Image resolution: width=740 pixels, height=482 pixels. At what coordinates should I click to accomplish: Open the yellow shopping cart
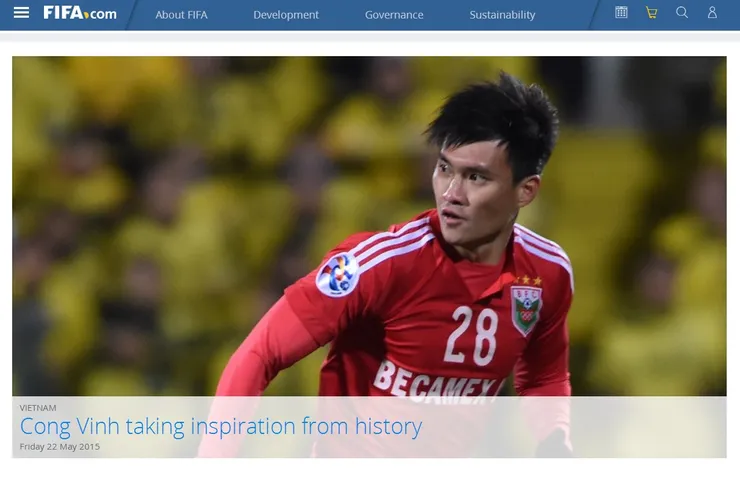[x=651, y=13]
